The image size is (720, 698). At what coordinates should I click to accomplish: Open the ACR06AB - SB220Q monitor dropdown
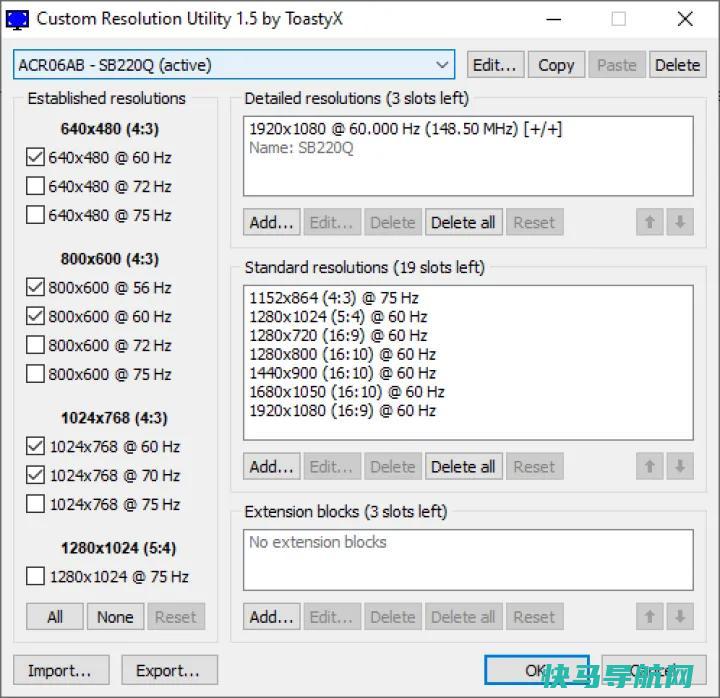point(234,65)
